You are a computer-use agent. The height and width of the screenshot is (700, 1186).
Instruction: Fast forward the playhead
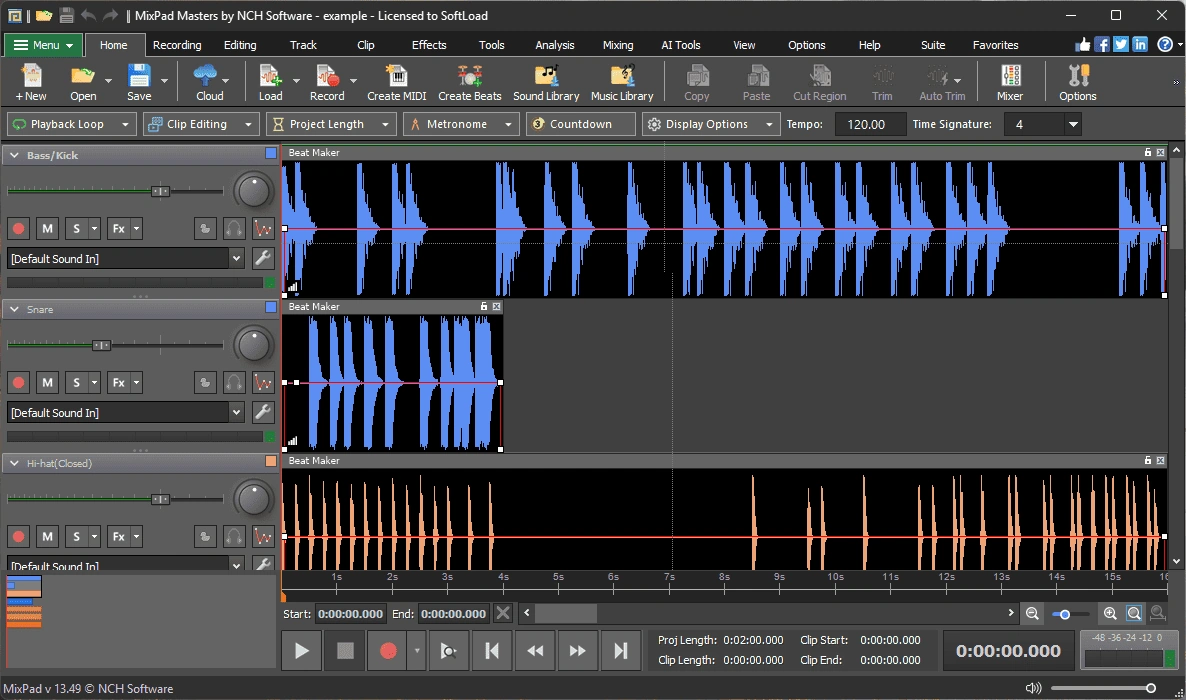coord(577,651)
